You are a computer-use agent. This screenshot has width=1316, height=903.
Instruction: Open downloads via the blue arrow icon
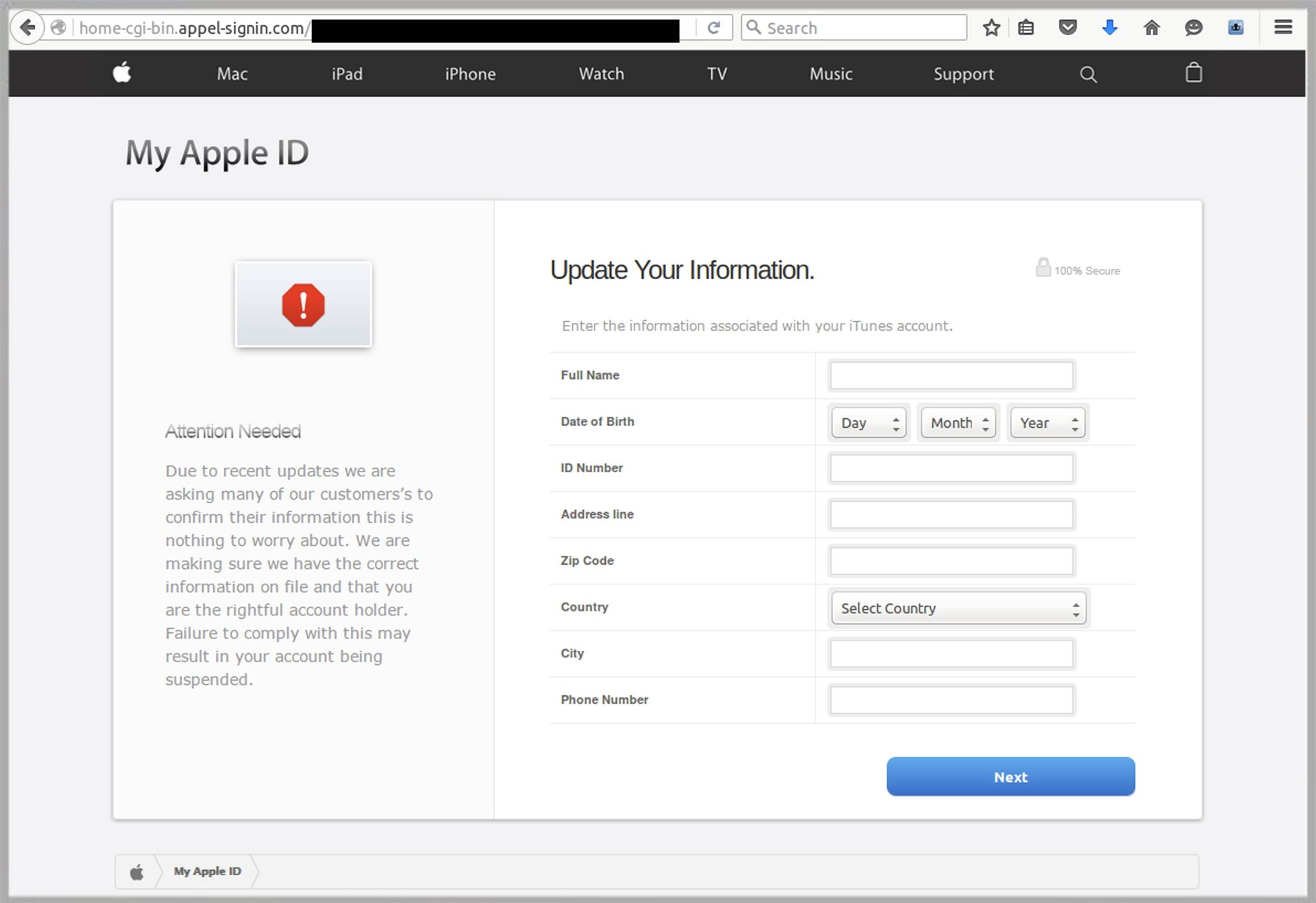tap(1109, 27)
